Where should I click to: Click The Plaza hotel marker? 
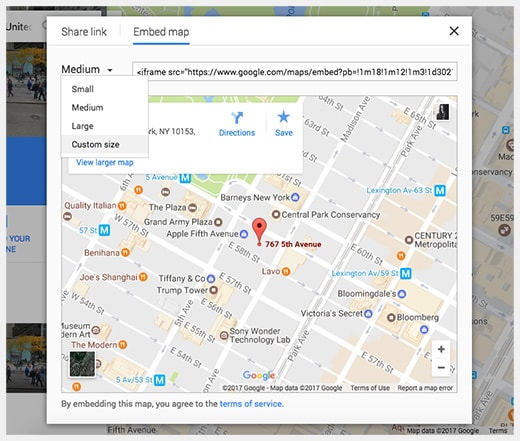coord(193,207)
